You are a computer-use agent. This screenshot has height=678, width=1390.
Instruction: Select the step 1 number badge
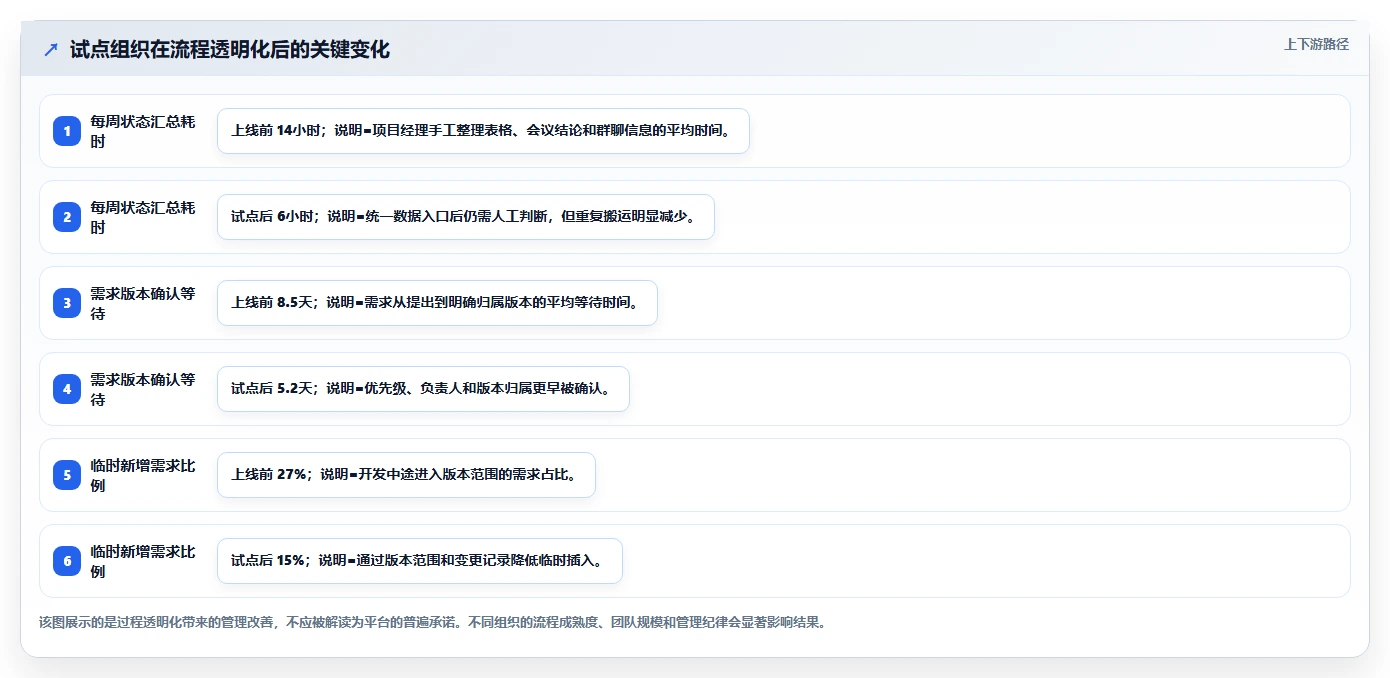pyautogui.click(x=67, y=131)
